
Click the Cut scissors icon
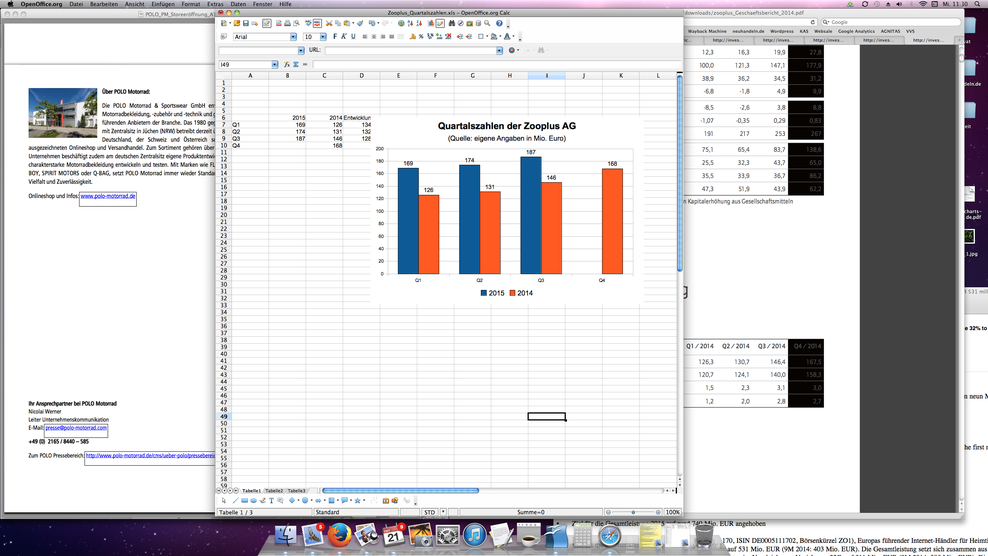(329, 23)
